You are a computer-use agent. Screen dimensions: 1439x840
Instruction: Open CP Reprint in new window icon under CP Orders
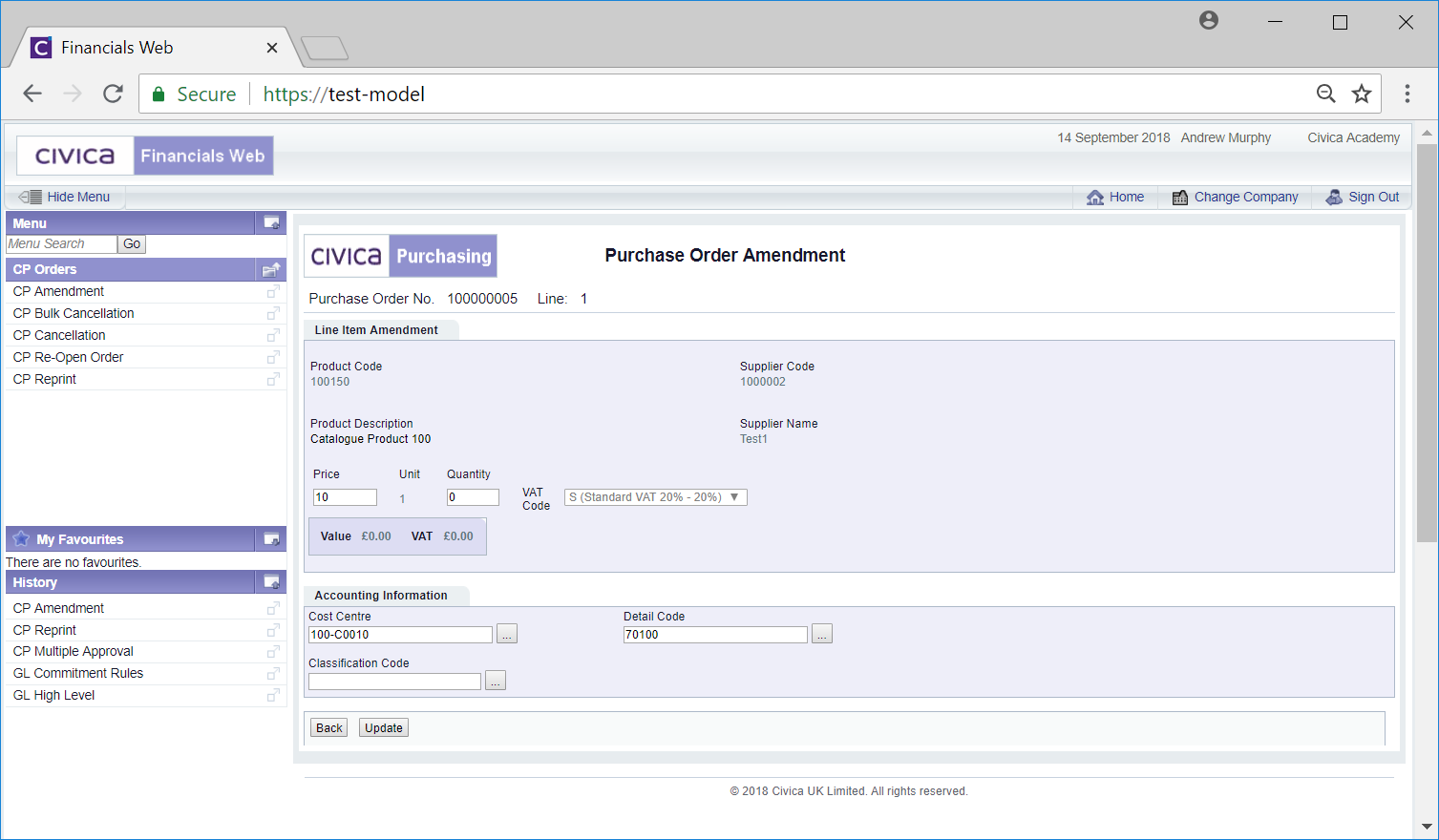[273, 379]
